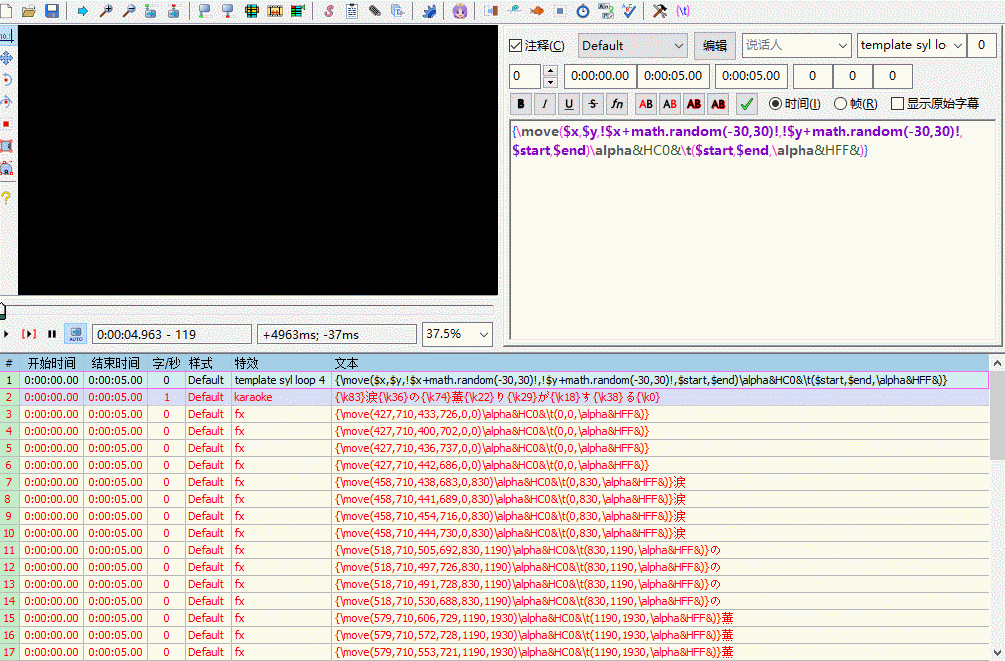Image resolution: width=1005 pixels, height=661 pixels.
Task: Open the options hammer and wrench icon
Action: (660, 11)
